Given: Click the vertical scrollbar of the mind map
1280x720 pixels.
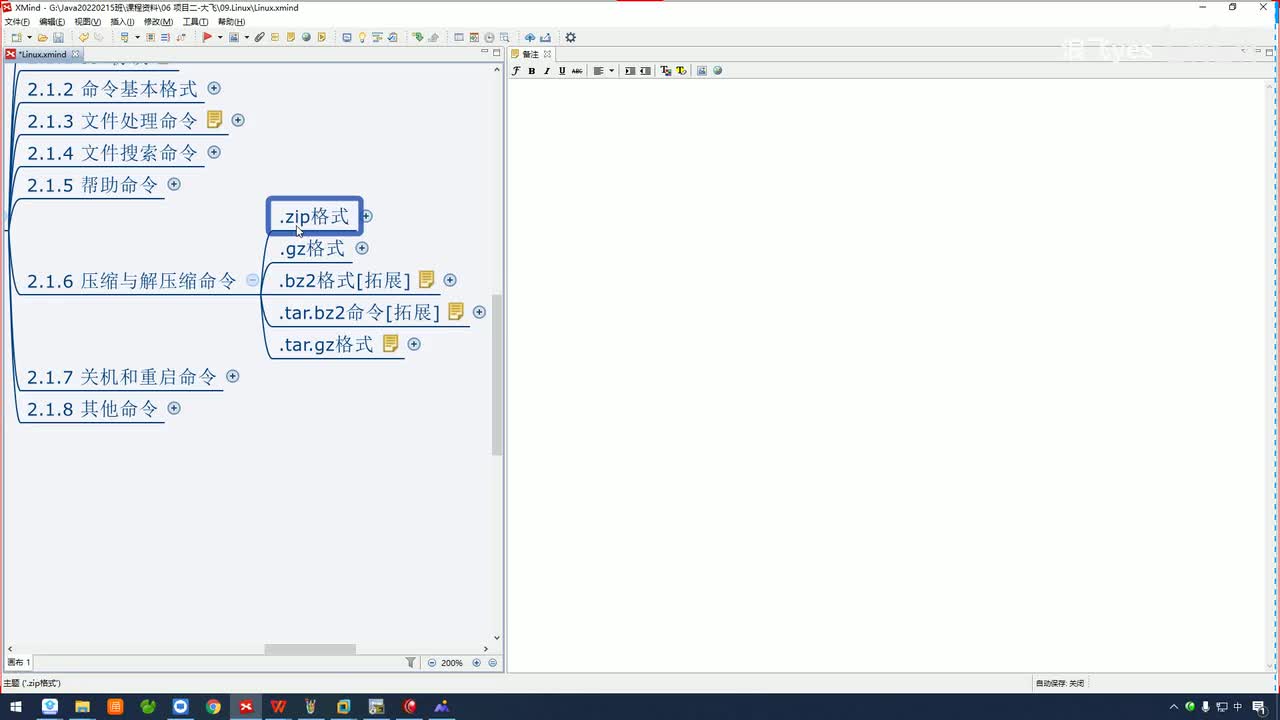Looking at the screenshot, I should coord(497,375).
